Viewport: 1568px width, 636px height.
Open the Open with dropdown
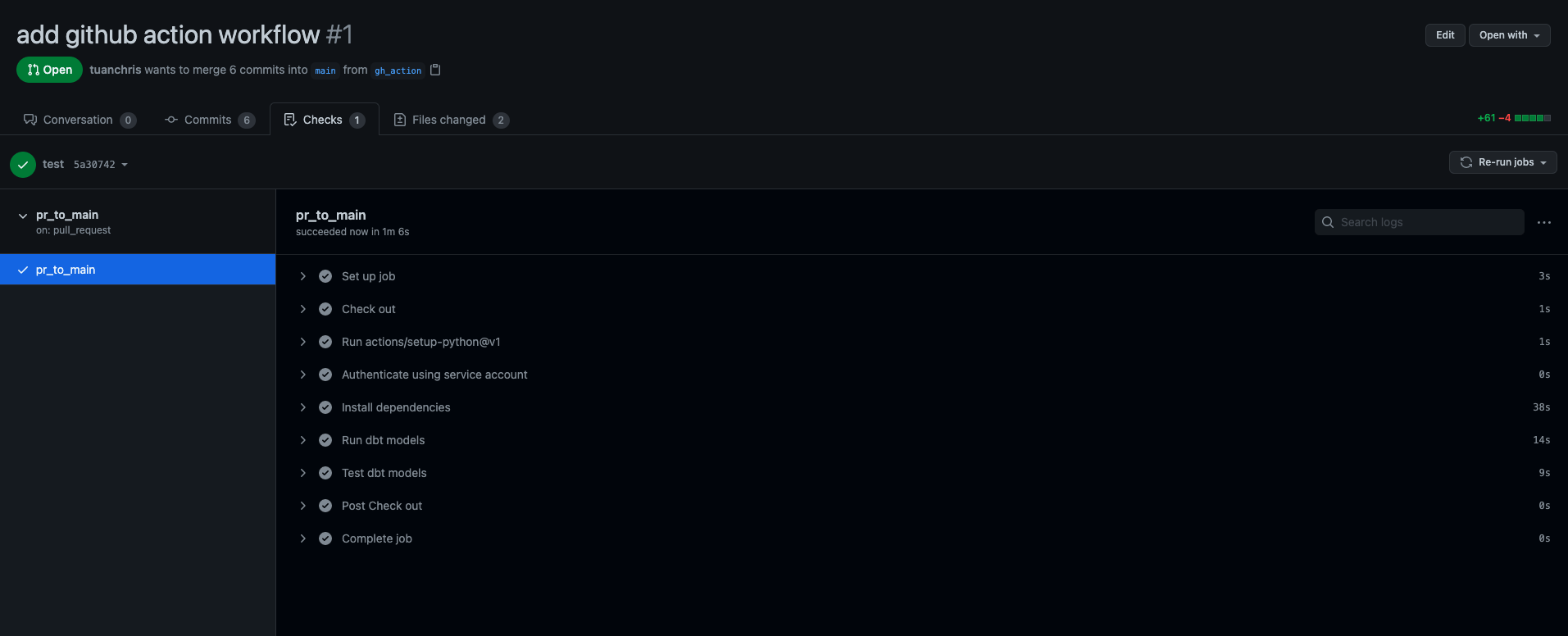(x=1509, y=35)
